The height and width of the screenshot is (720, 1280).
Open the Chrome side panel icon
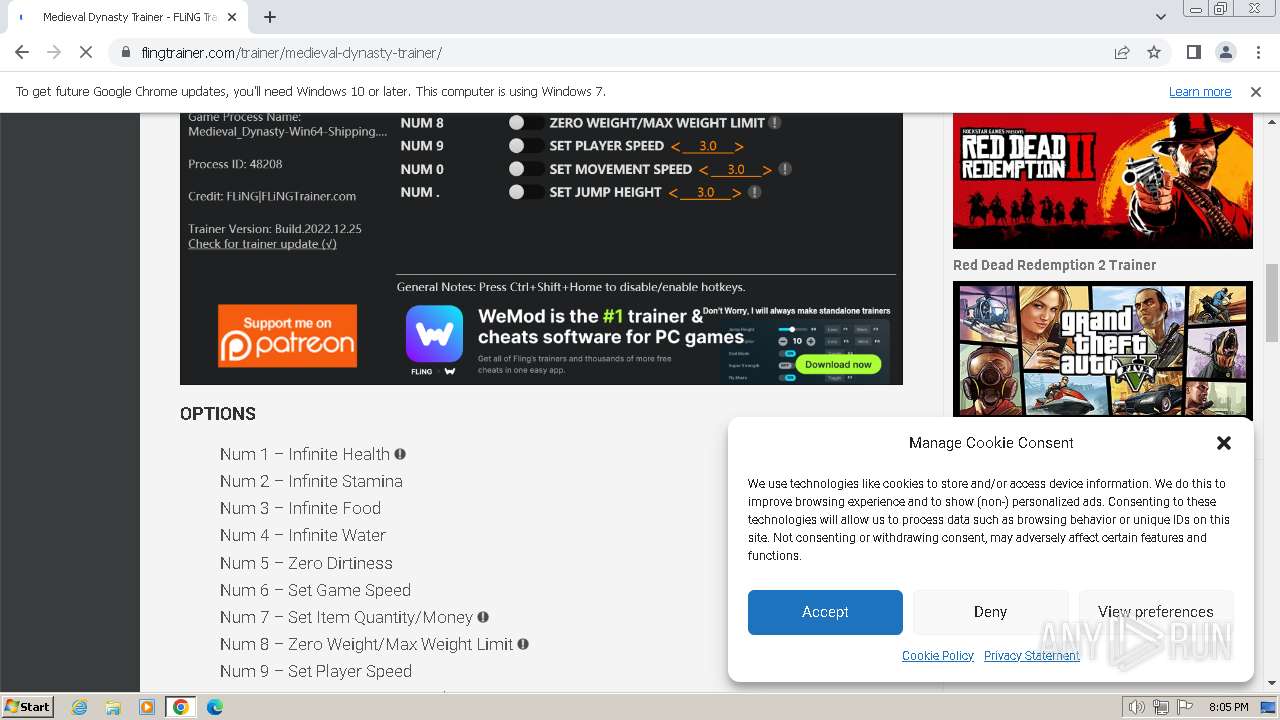tap(1193, 52)
